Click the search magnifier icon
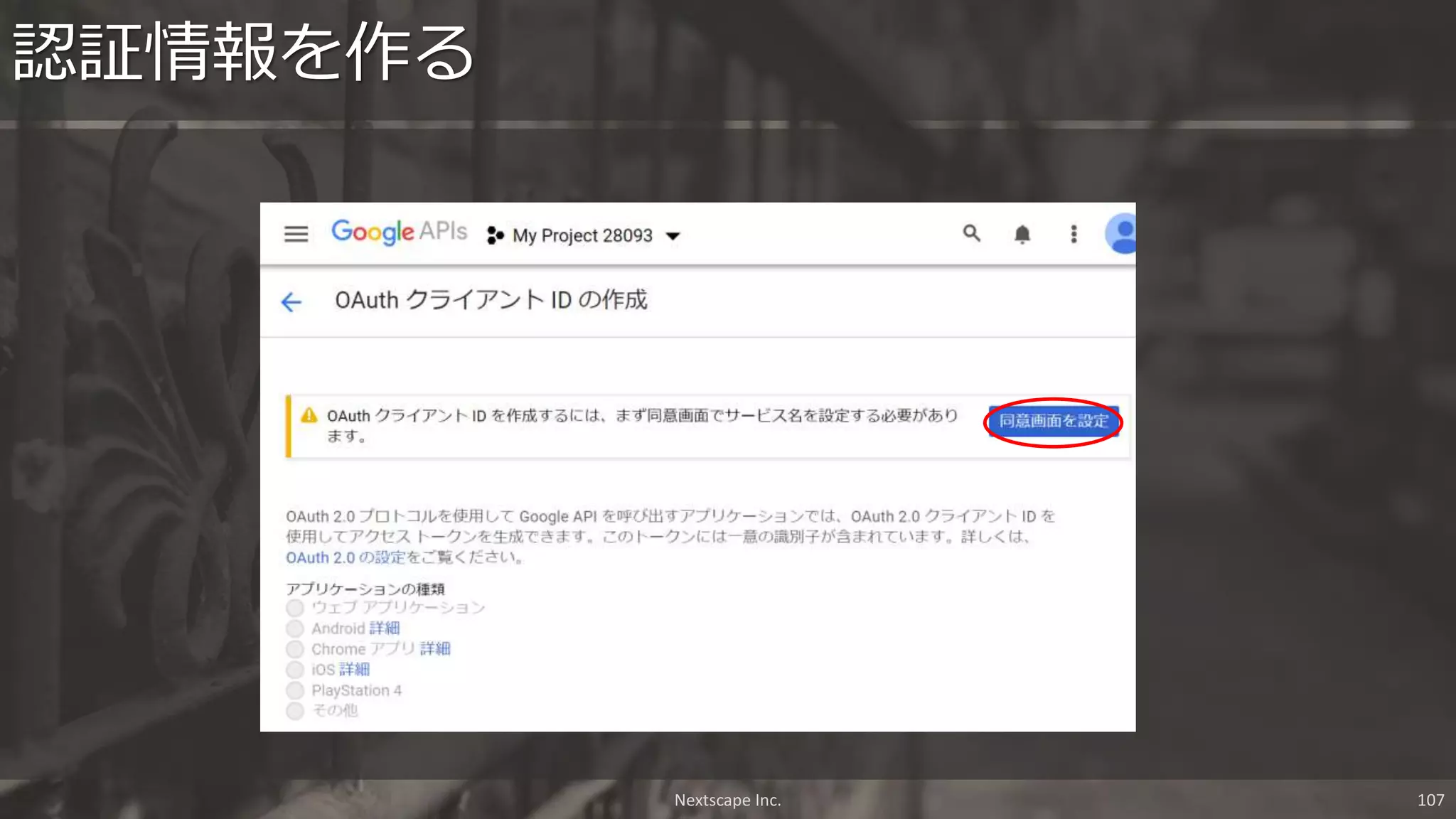1456x819 pixels. (971, 233)
